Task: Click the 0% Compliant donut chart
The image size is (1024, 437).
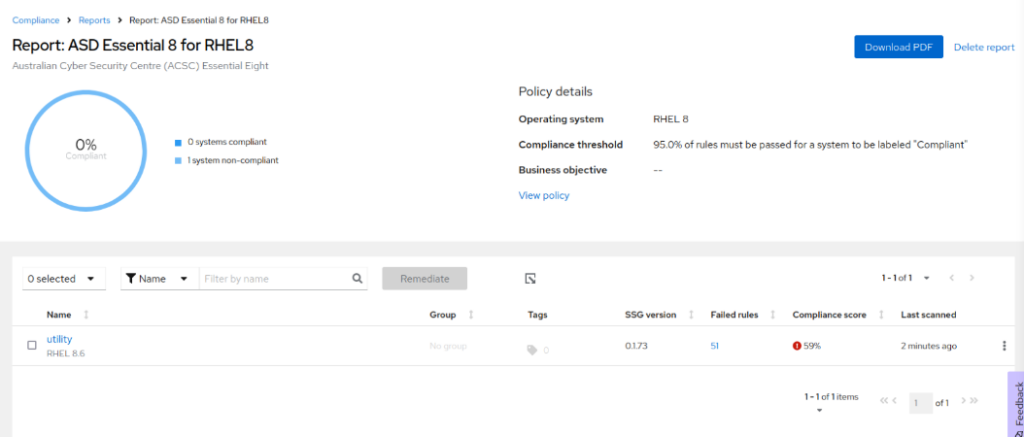Action: coord(86,151)
